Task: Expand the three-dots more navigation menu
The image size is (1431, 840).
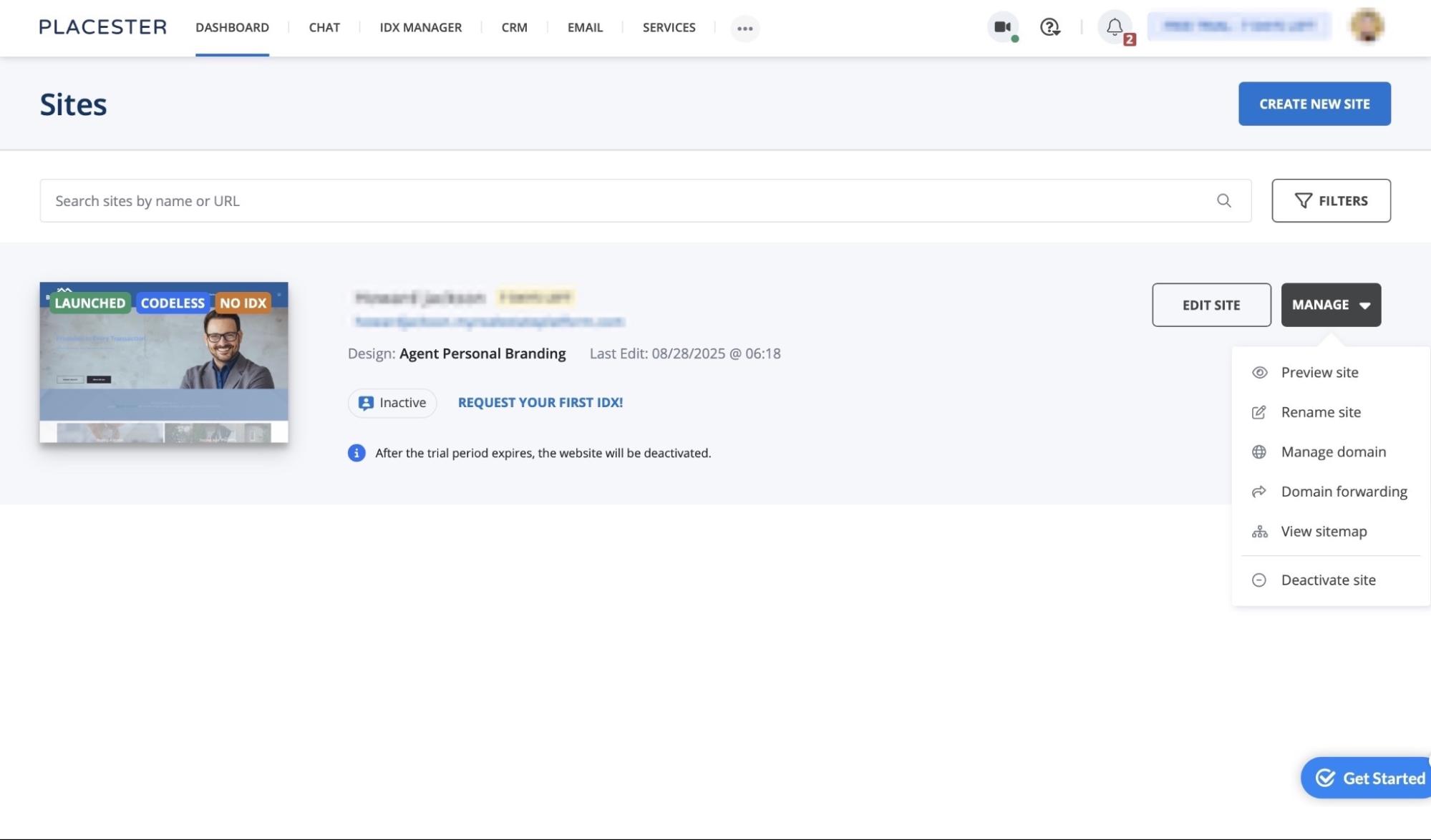Action: [744, 29]
